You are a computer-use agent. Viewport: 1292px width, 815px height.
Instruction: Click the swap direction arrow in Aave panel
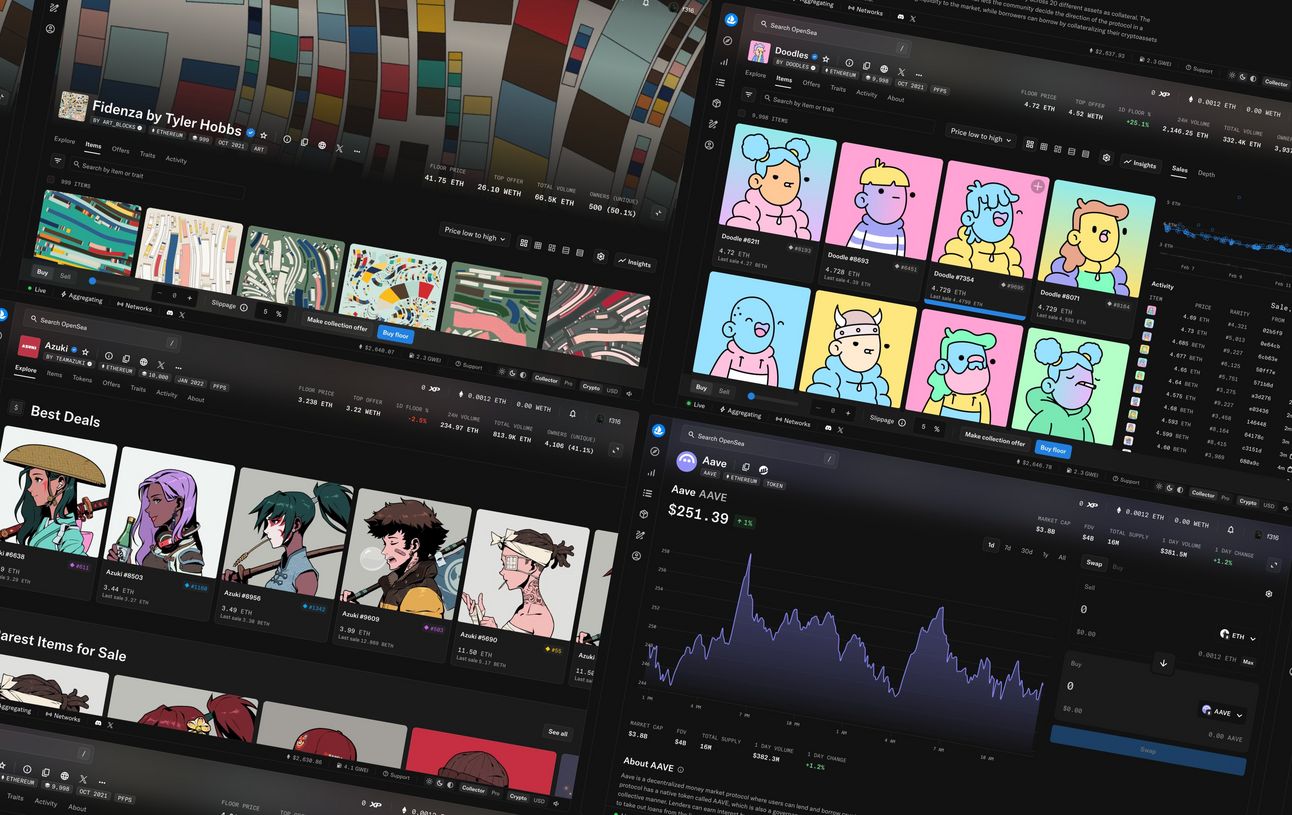(1162, 662)
